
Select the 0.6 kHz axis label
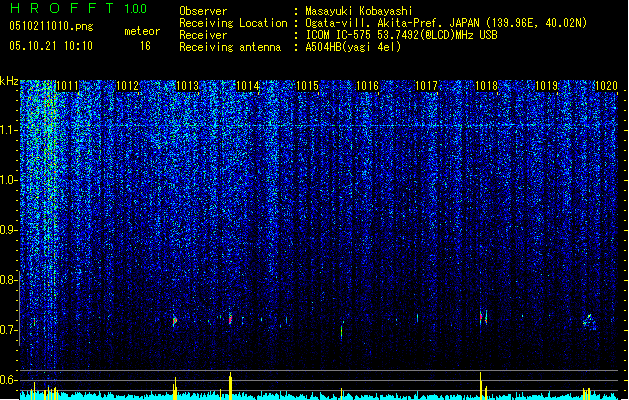[9, 380]
